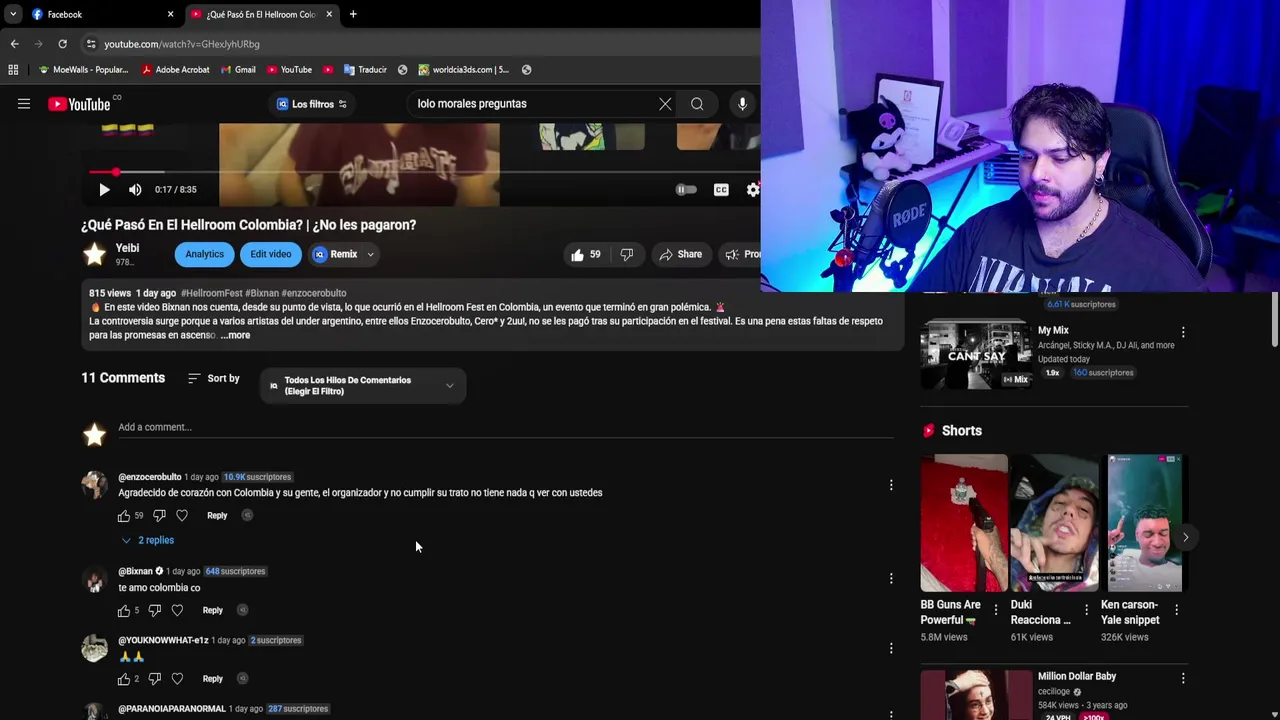This screenshot has height=720, width=1280.
Task: Open the YouTube hamburger guide menu
Action: pos(24,104)
